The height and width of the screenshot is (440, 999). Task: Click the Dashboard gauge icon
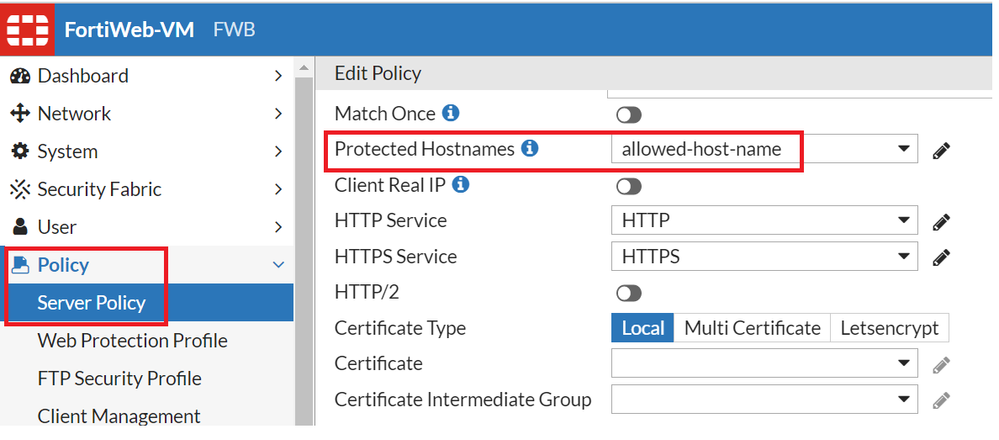(20, 76)
